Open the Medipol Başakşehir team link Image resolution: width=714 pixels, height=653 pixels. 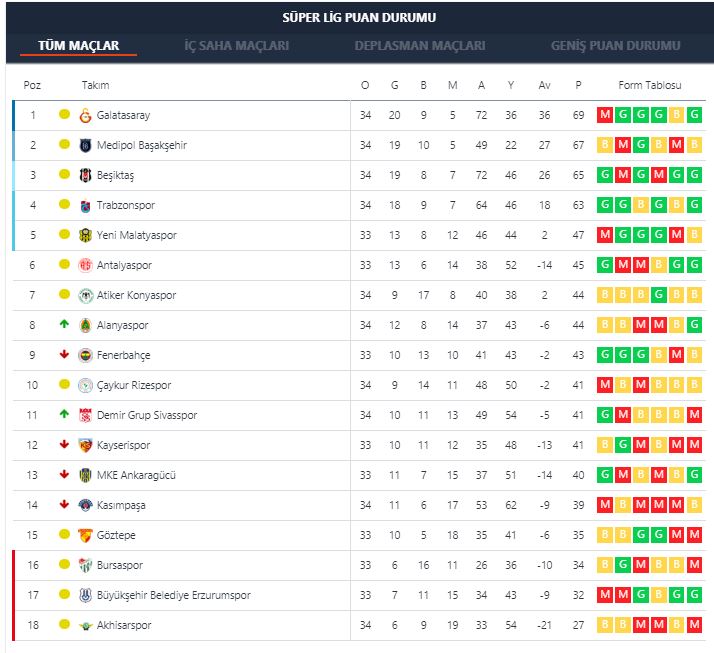click(142, 145)
